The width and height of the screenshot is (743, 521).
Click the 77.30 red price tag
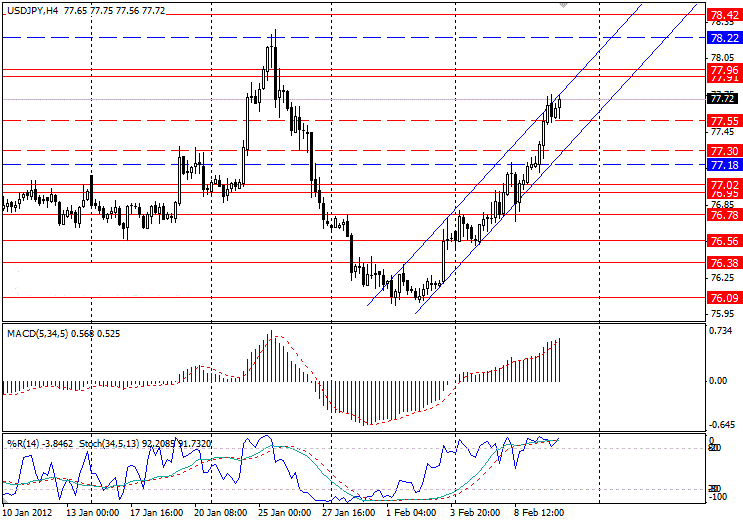pos(722,150)
